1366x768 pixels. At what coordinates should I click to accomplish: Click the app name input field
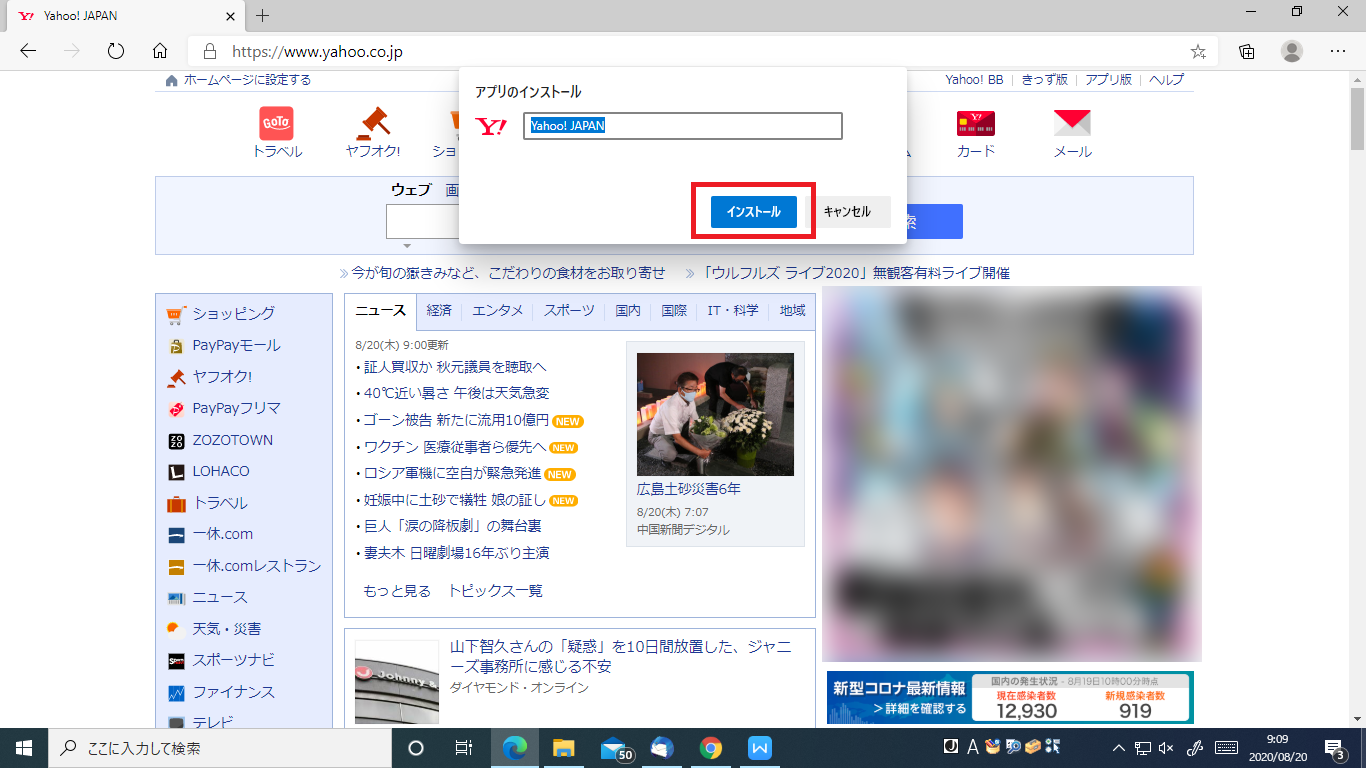(x=683, y=126)
